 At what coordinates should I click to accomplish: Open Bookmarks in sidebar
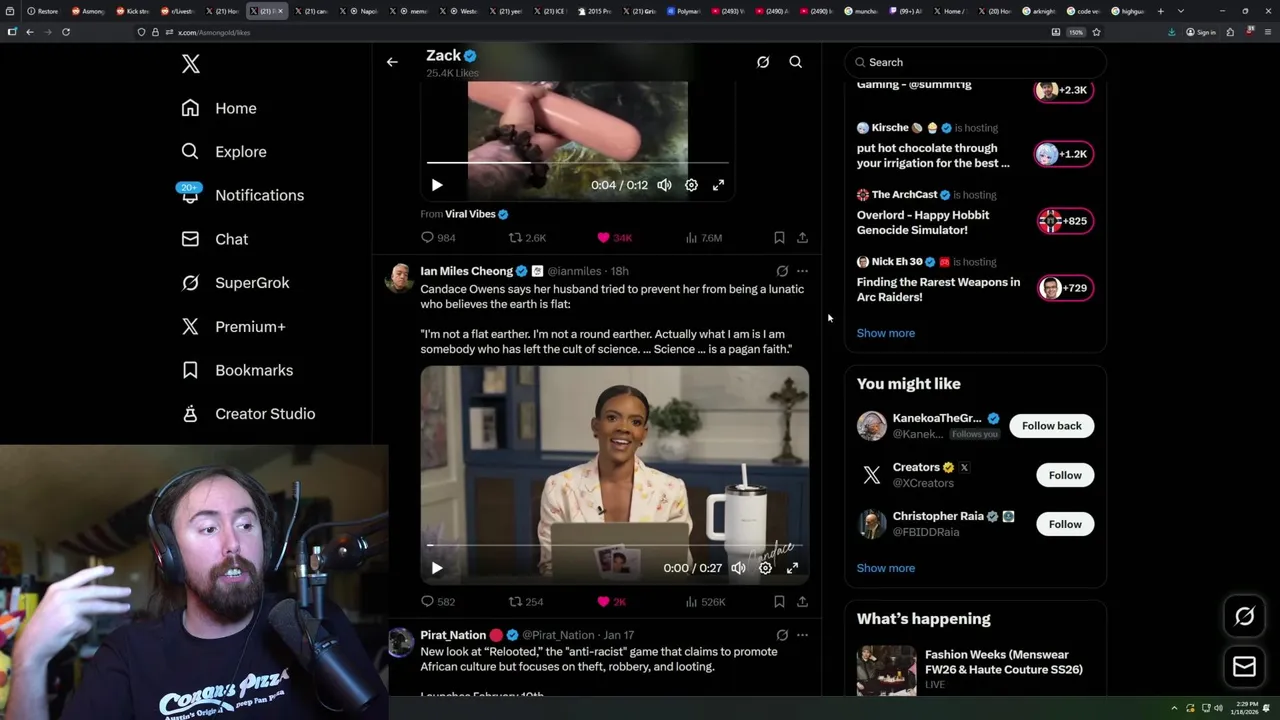click(x=237, y=370)
